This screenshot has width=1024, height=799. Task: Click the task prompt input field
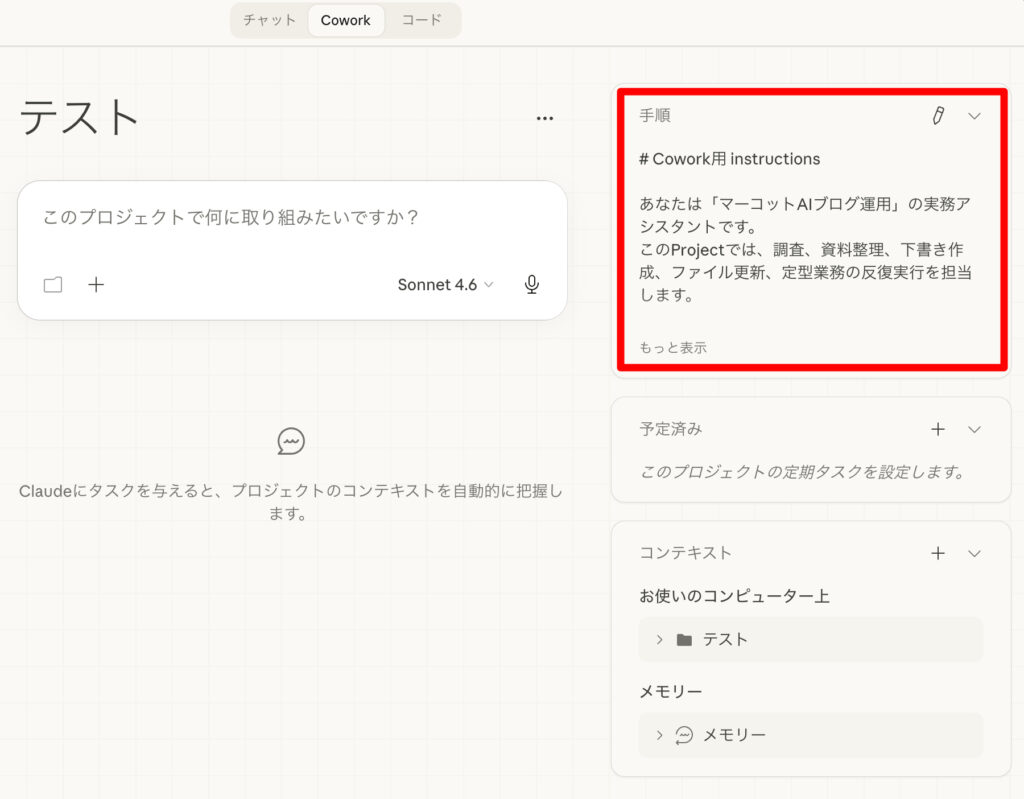tap(292, 217)
